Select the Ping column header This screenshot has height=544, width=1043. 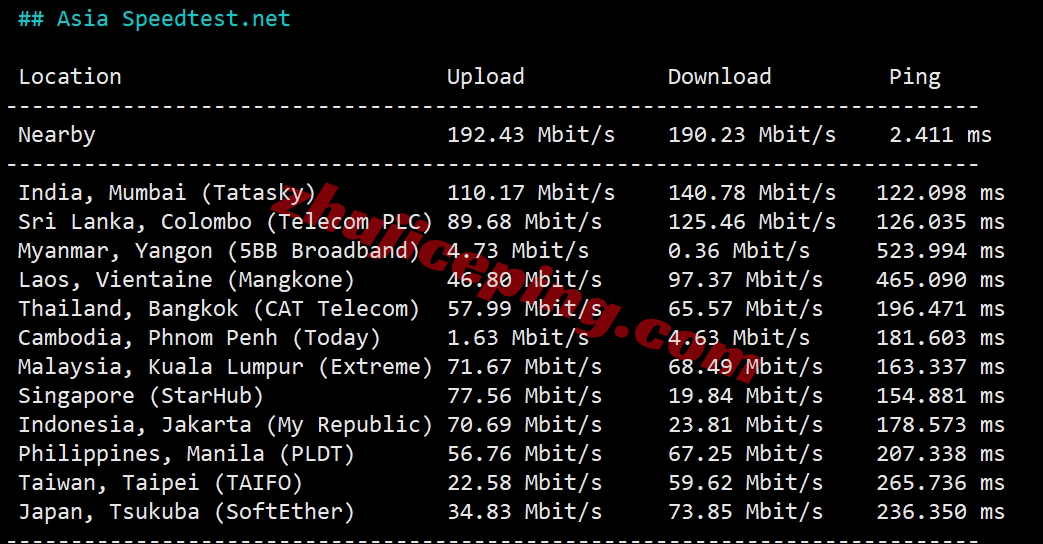tap(915, 77)
